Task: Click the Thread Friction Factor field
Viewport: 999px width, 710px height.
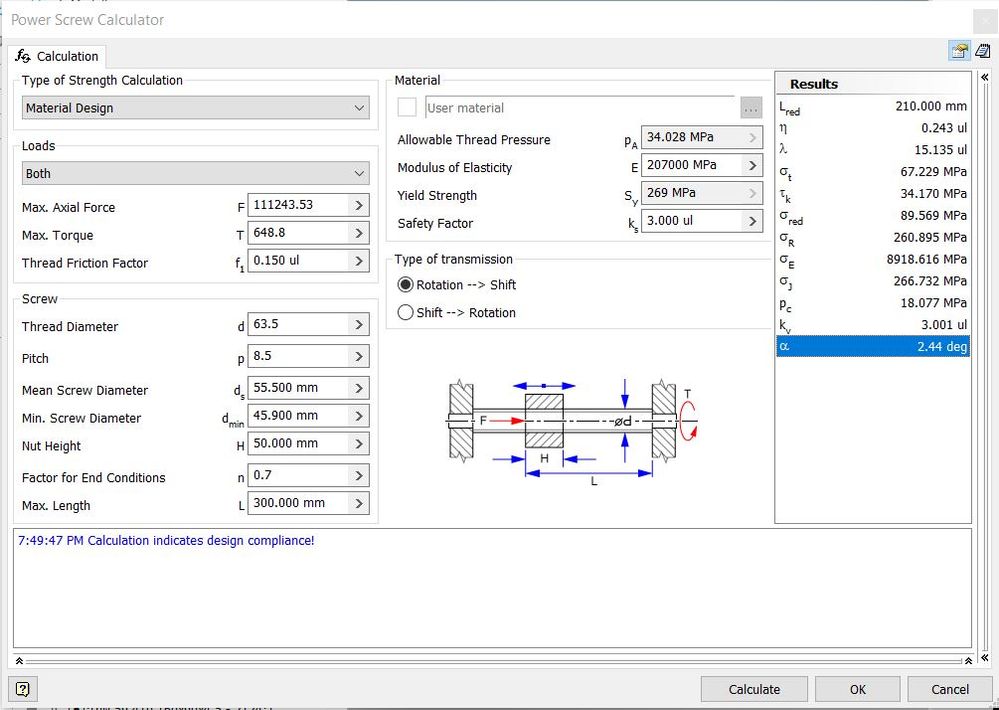Action: pyautogui.click(x=298, y=261)
